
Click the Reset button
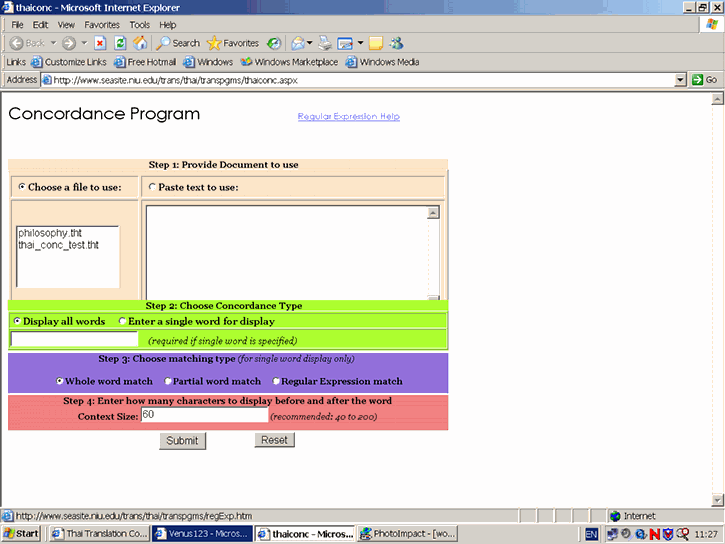pyautogui.click(x=274, y=440)
